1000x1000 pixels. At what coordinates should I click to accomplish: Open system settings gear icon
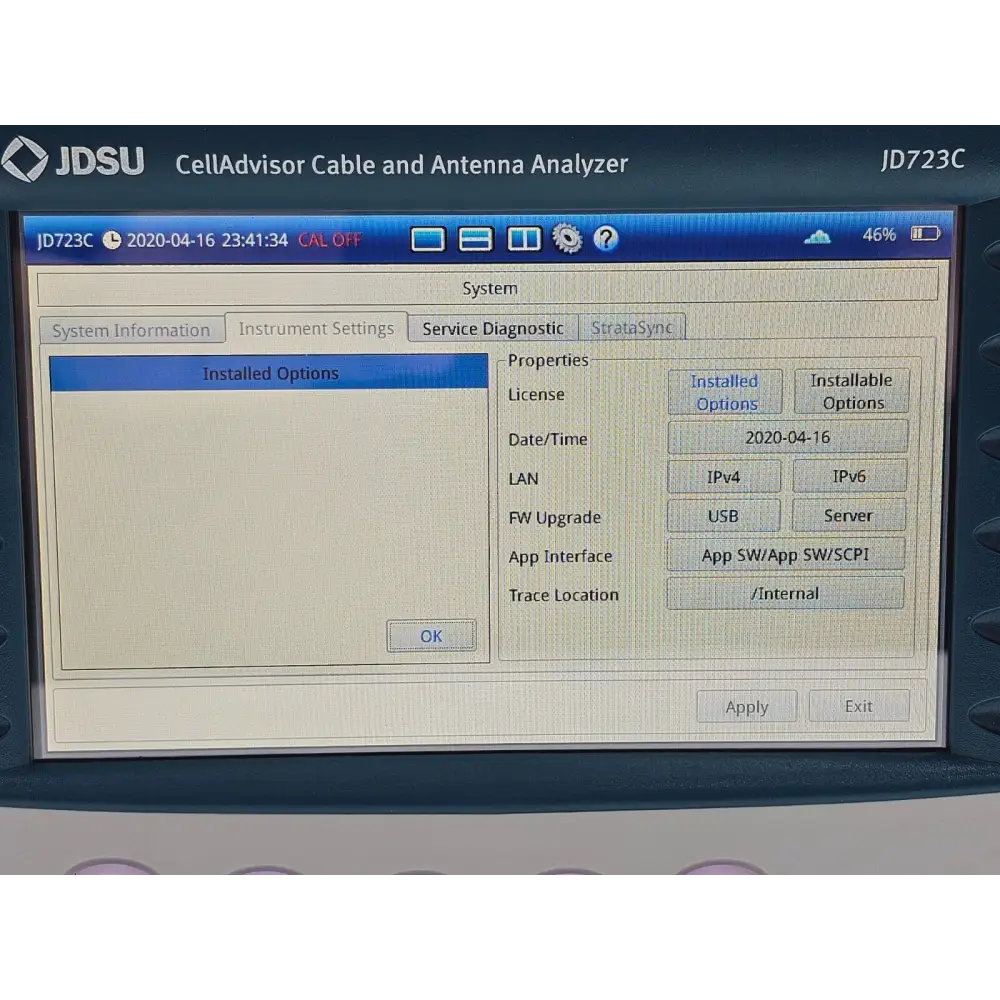(567, 239)
